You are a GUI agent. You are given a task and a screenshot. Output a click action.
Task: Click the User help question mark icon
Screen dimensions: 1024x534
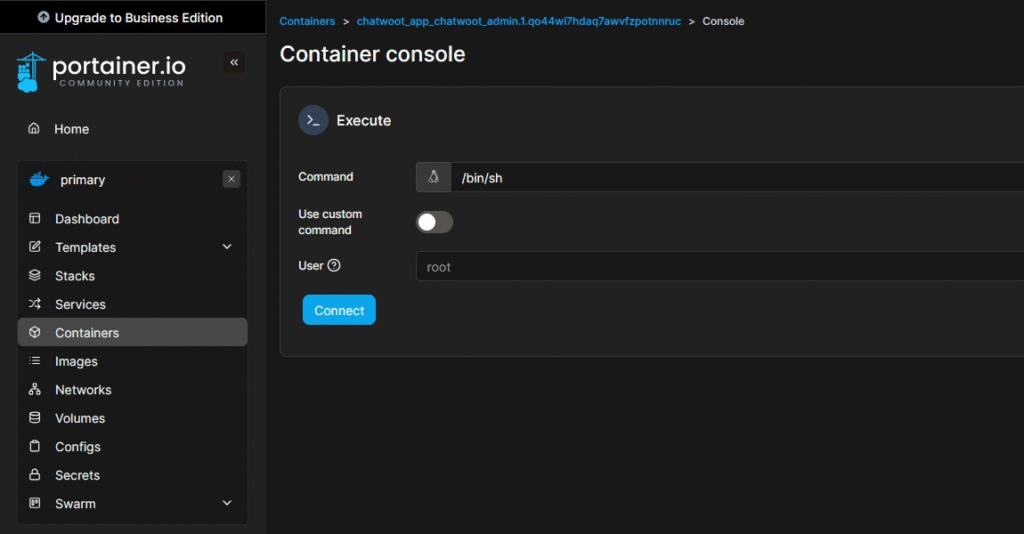pyautogui.click(x=334, y=266)
